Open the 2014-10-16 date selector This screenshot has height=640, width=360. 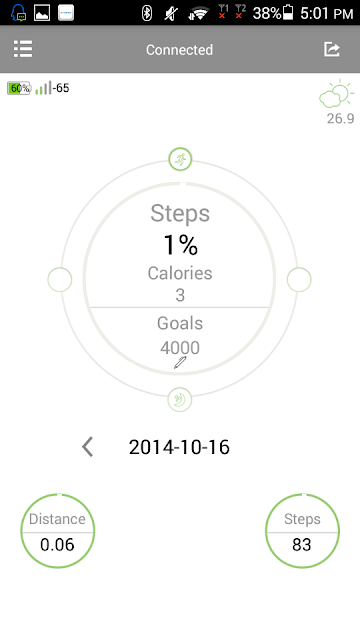179,447
